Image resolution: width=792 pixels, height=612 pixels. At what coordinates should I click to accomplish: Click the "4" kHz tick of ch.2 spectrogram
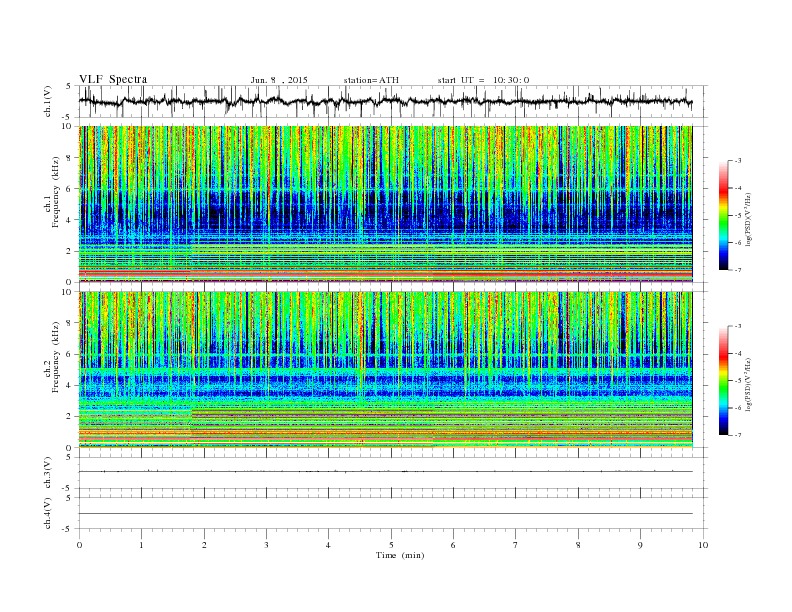69,385
